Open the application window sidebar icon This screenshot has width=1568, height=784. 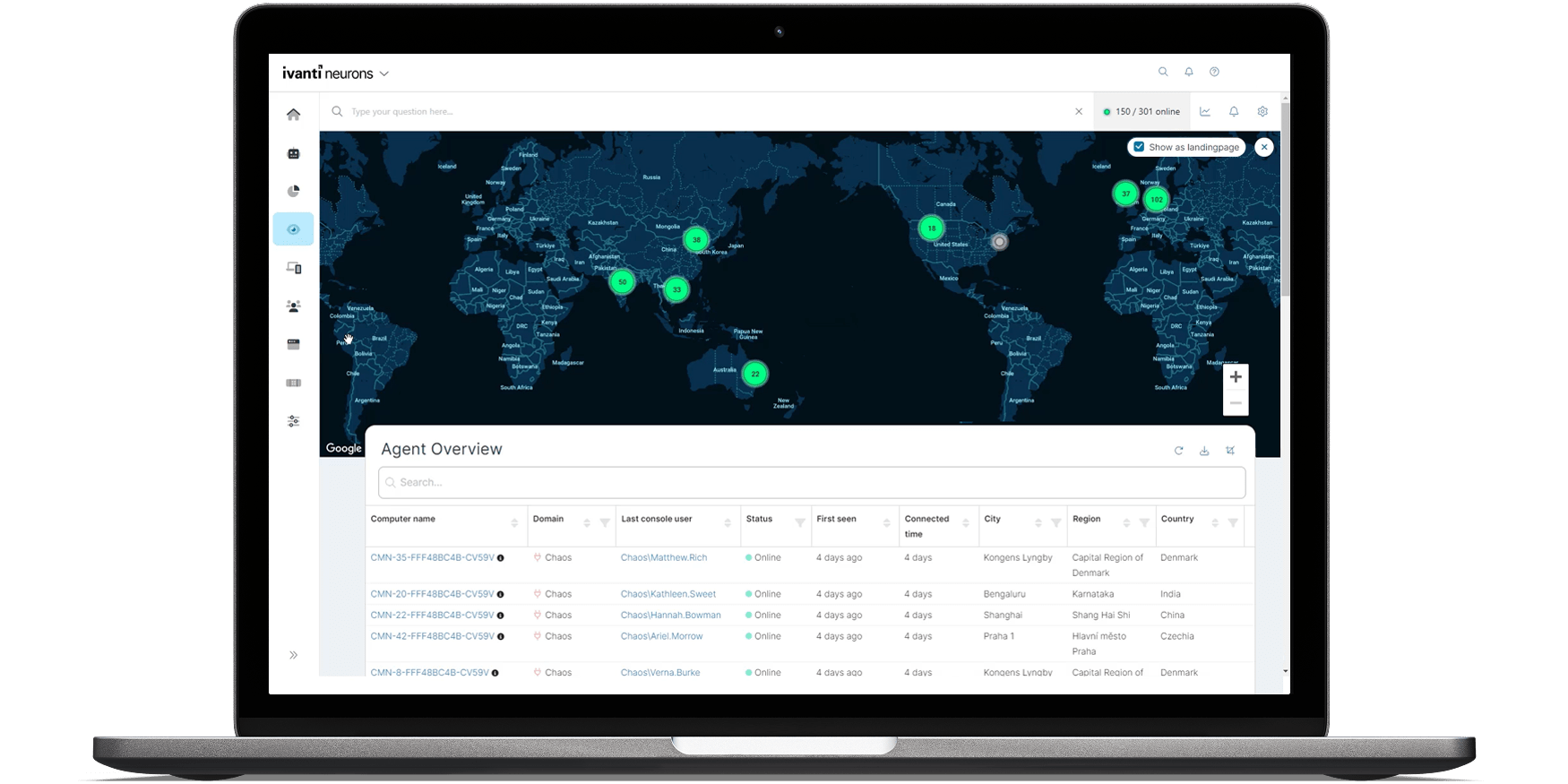293,344
